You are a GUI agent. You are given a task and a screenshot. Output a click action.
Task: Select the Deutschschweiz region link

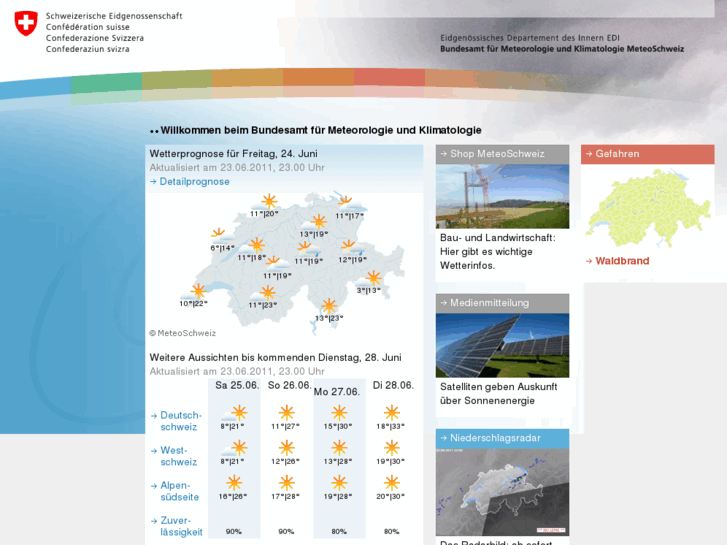click(x=176, y=421)
